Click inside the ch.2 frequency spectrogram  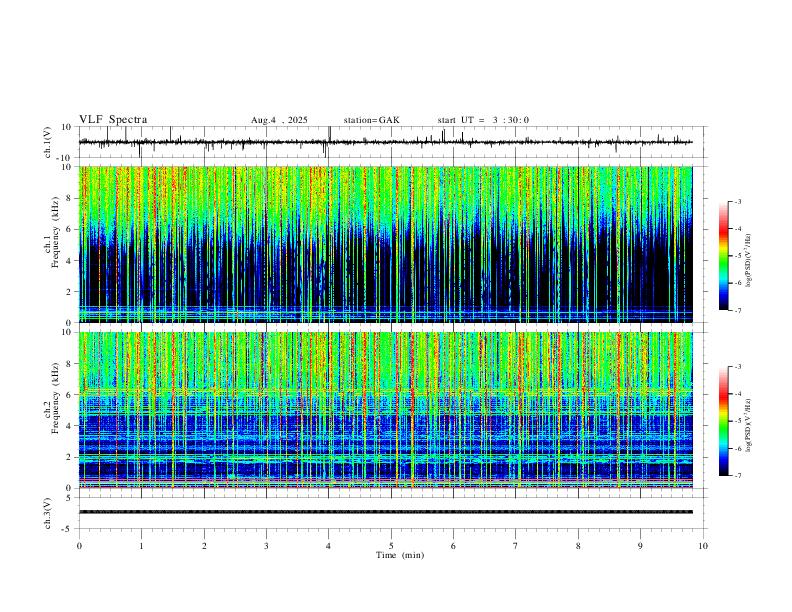click(385, 410)
